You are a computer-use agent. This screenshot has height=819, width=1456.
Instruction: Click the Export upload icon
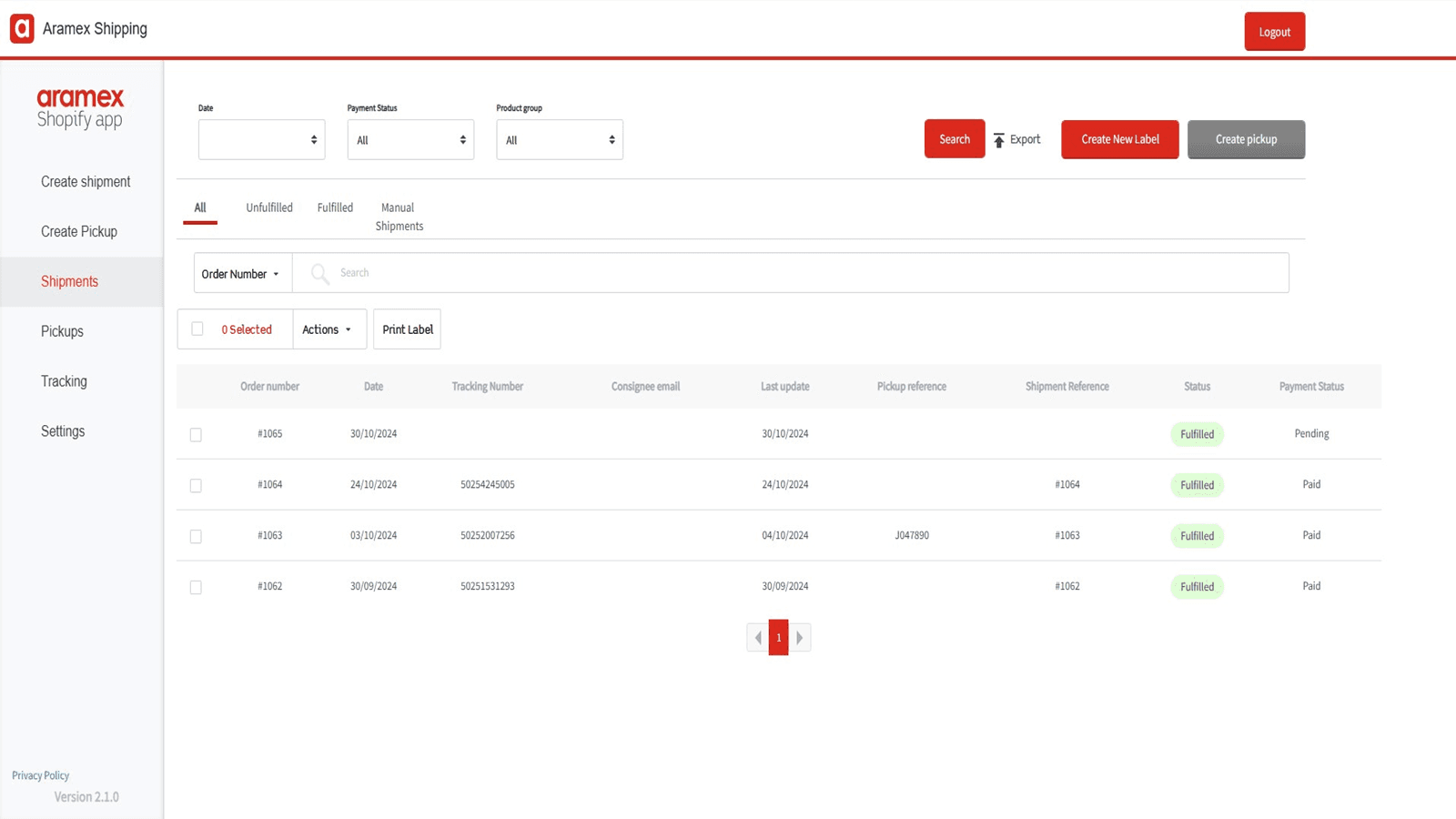coord(998,139)
